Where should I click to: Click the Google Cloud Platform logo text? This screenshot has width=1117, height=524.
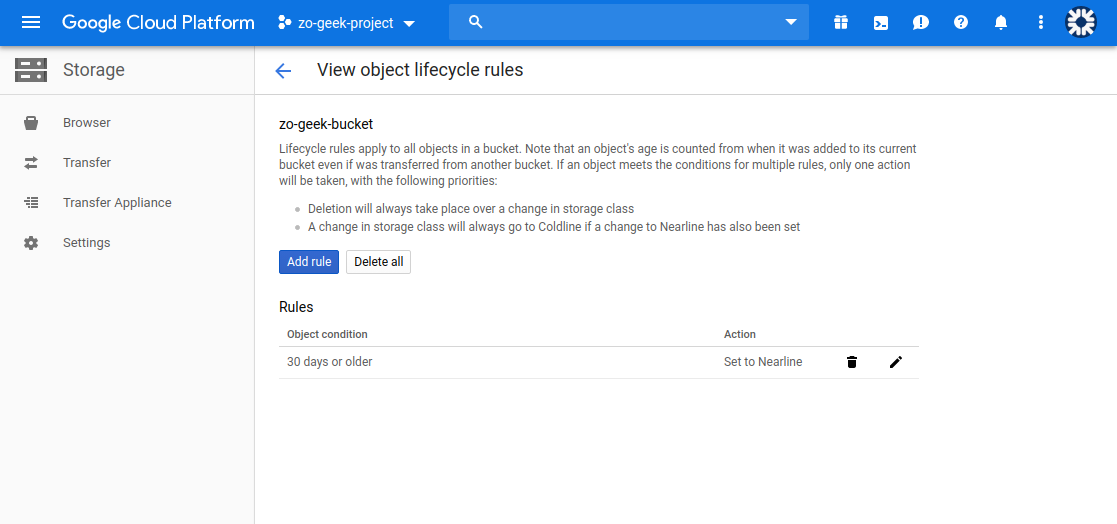coord(158,23)
